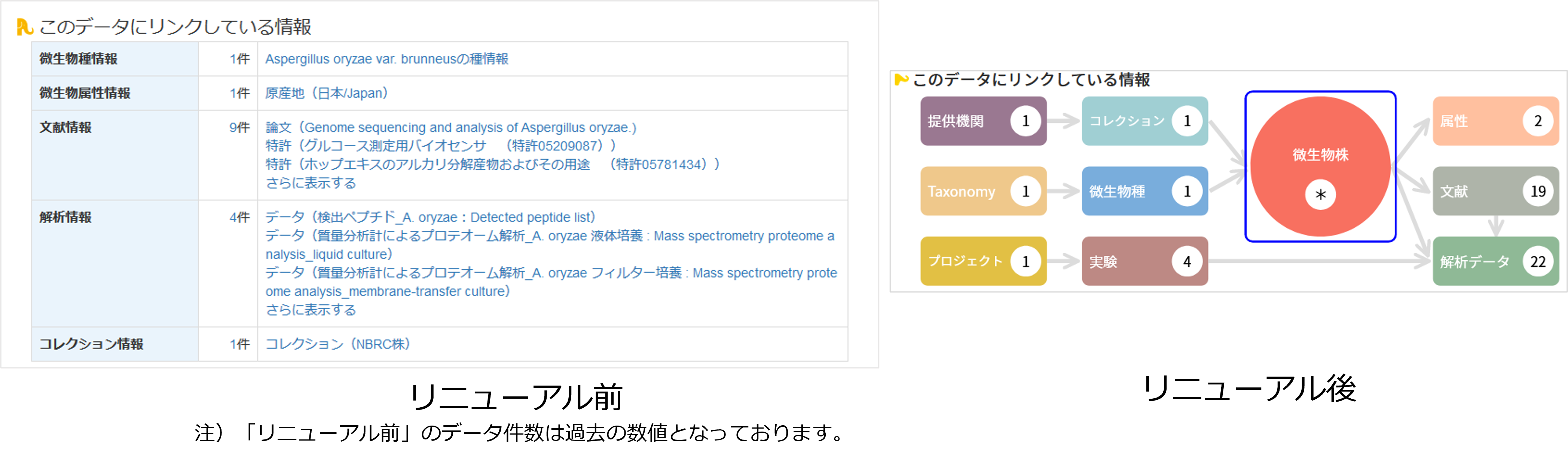
Task: Expand more 解析情報 with さらに表示する
Action: pyautogui.click(x=311, y=310)
